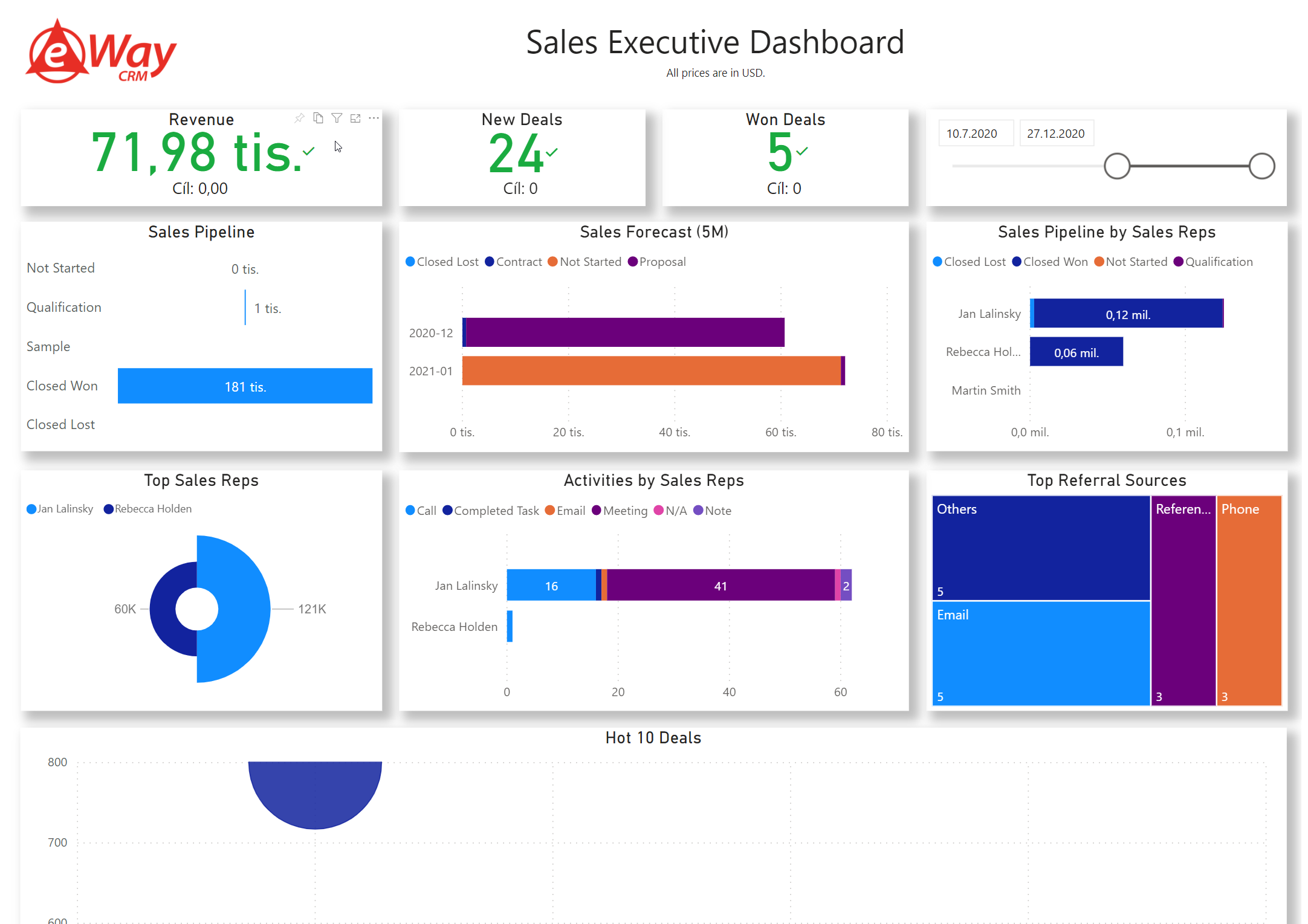The width and height of the screenshot is (1308, 924).
Task: Toggle Meeting legend in Activities chart
Action: point(620,511)
